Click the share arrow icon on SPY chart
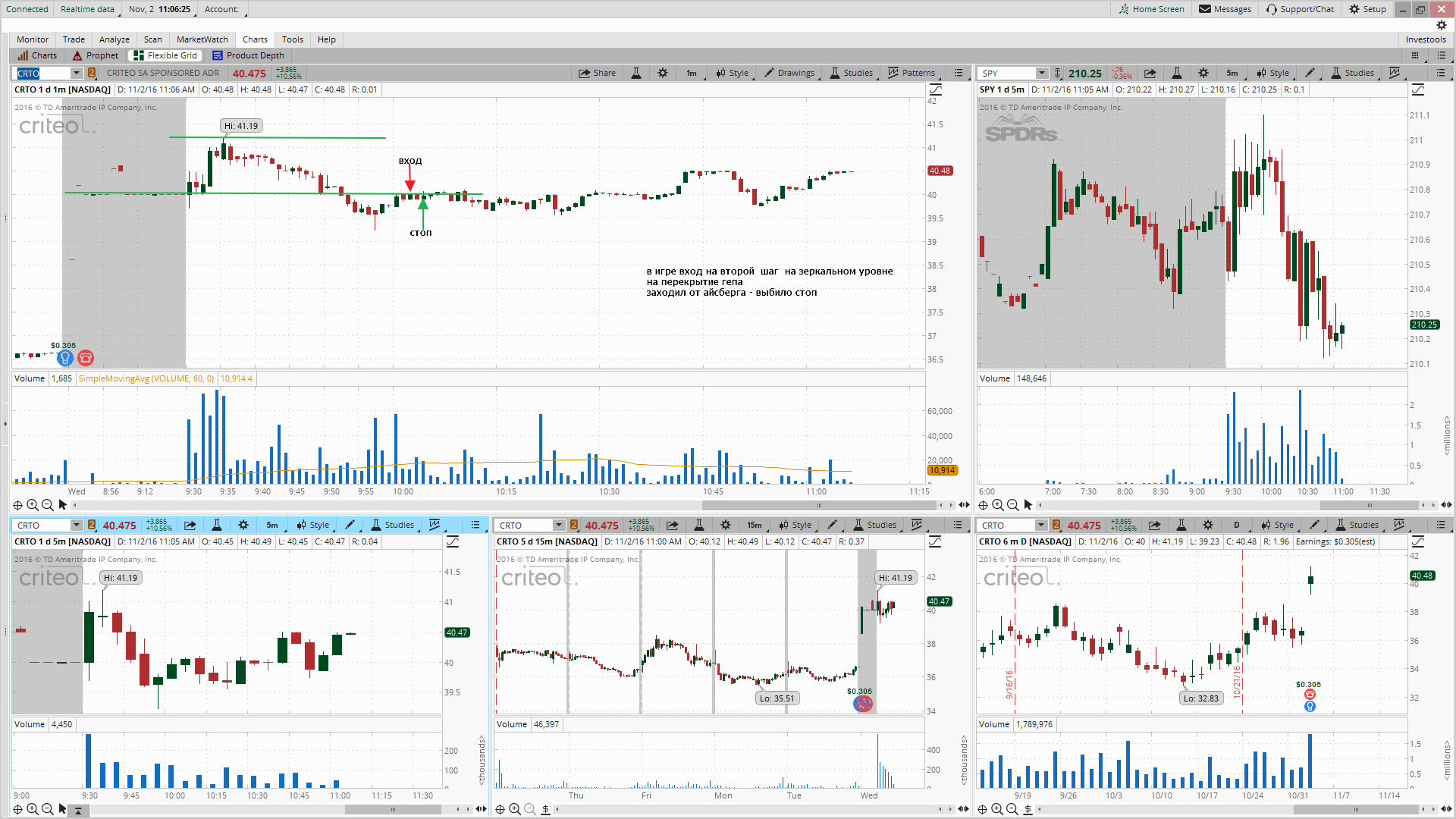Screen dimensions: 1456x819 coord(1150,73)
